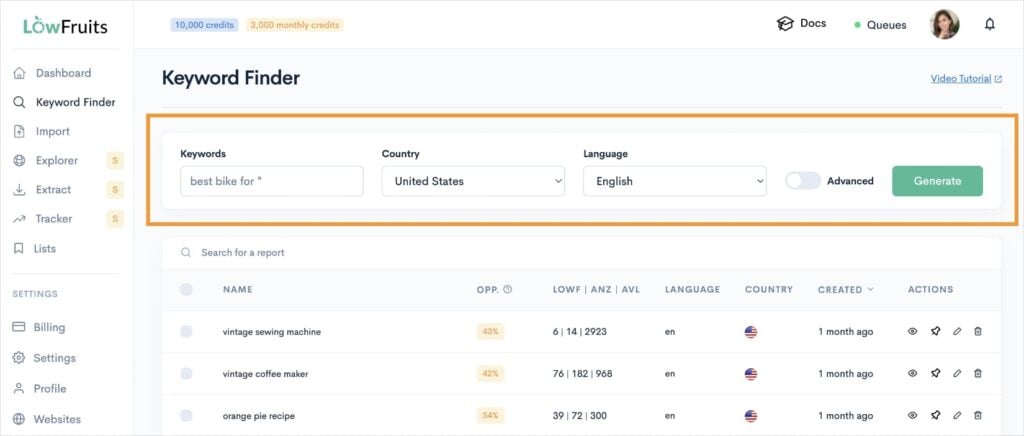Delete the orange pie recipe report
Screen dimensions: 1024x436
tap(978, 415)
